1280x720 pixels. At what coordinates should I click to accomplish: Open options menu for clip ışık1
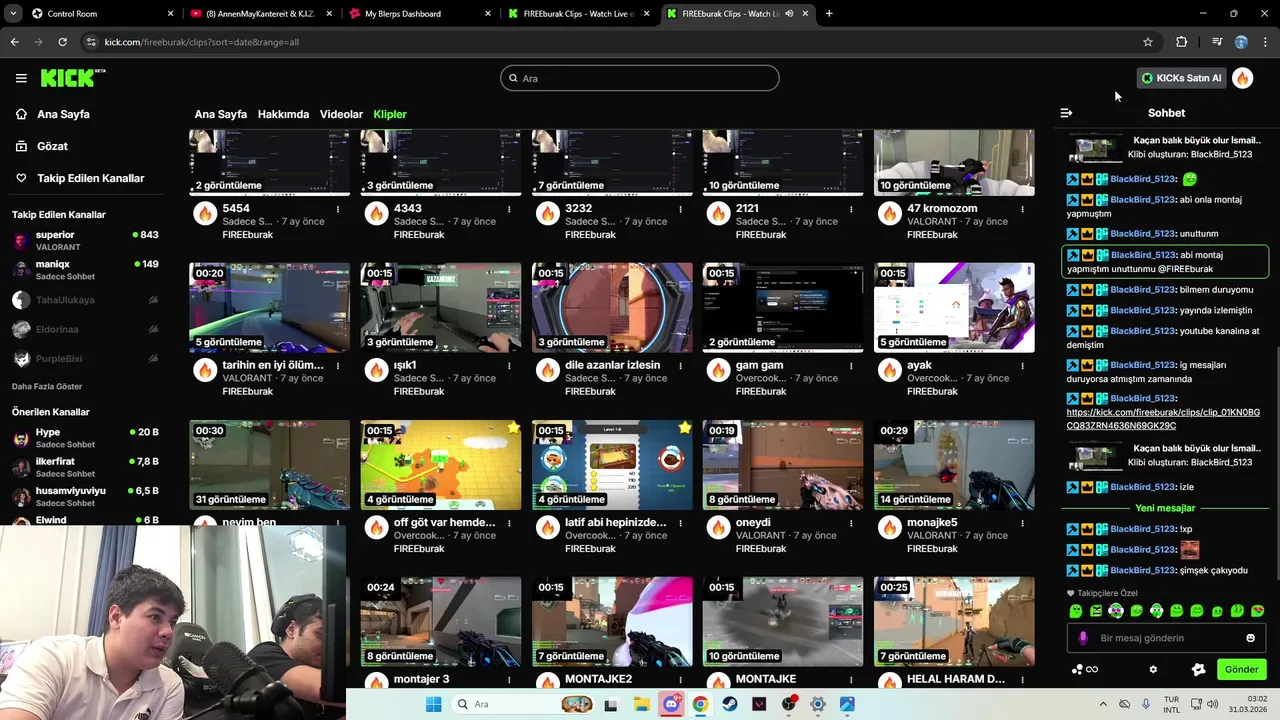pyautogui.click(x=509, y=366)
